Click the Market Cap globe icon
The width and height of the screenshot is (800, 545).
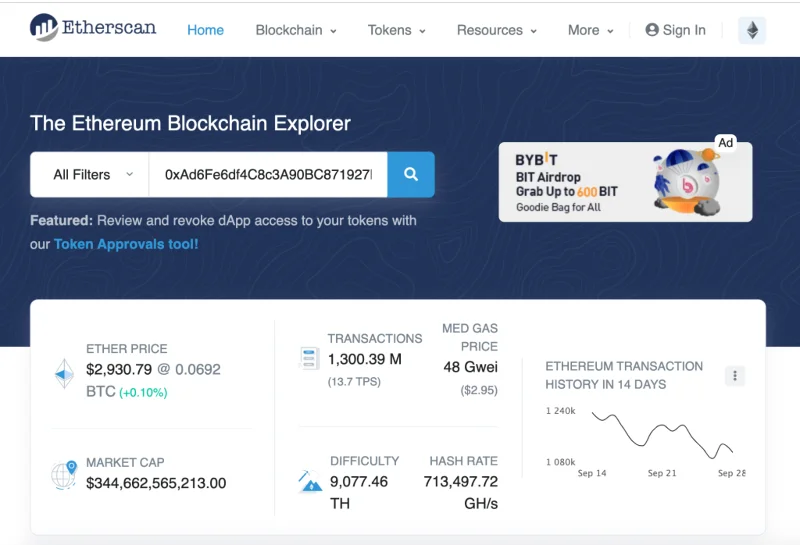(x=64, y=475)
